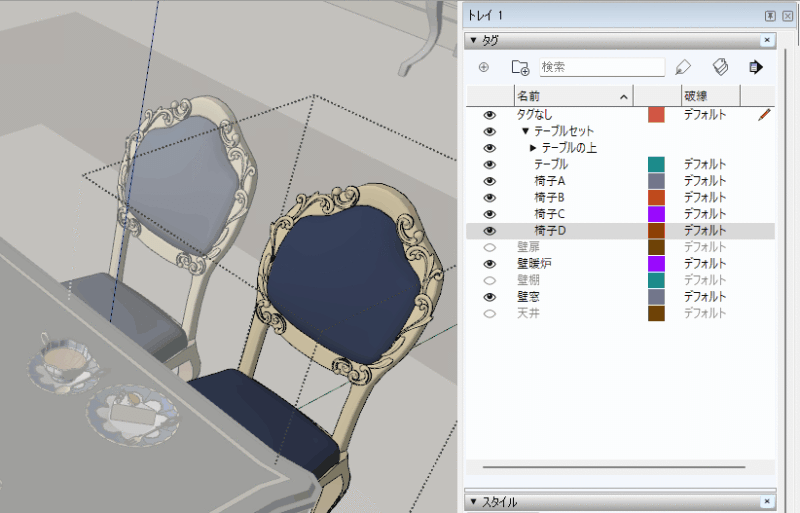Open color swatch for 壁窓

[656, 297]
